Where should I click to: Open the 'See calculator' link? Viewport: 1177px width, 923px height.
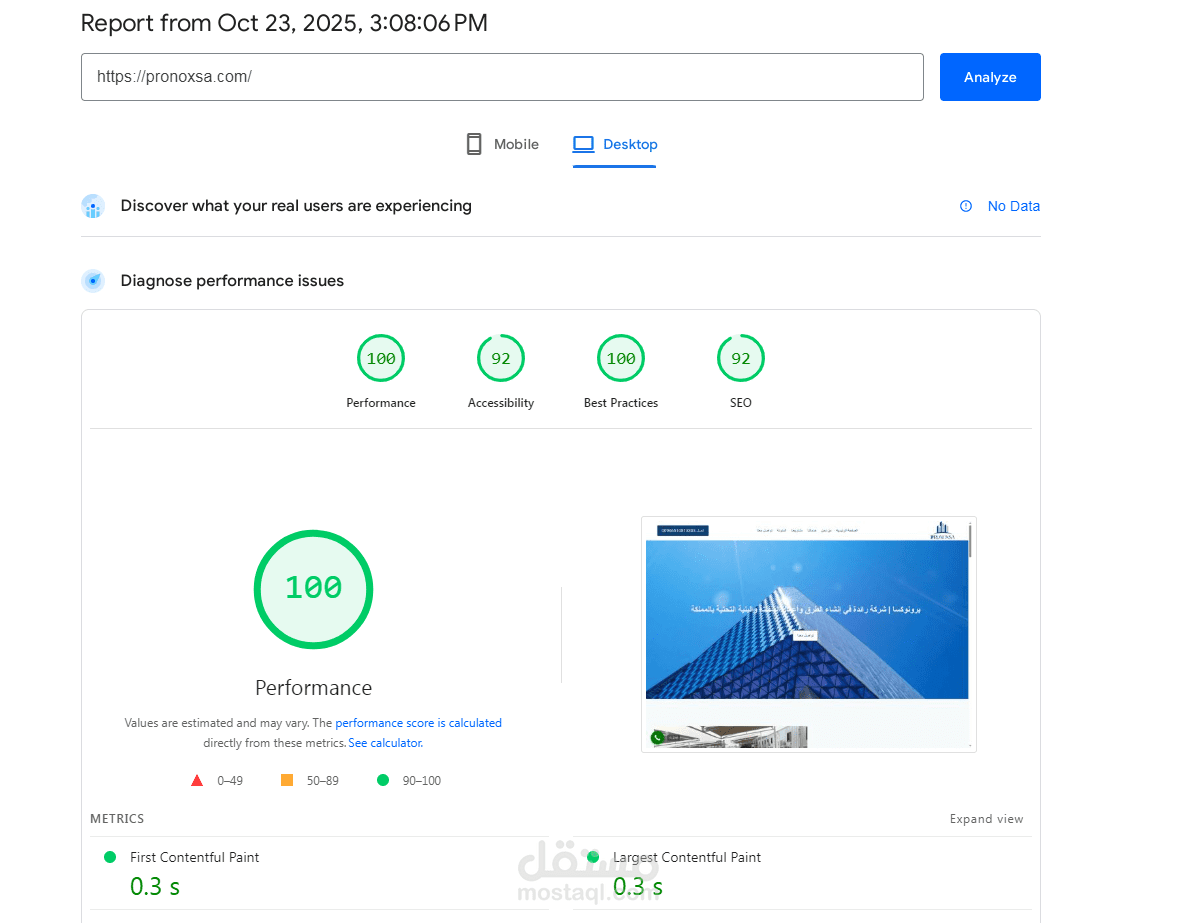[x=385, y=743]
